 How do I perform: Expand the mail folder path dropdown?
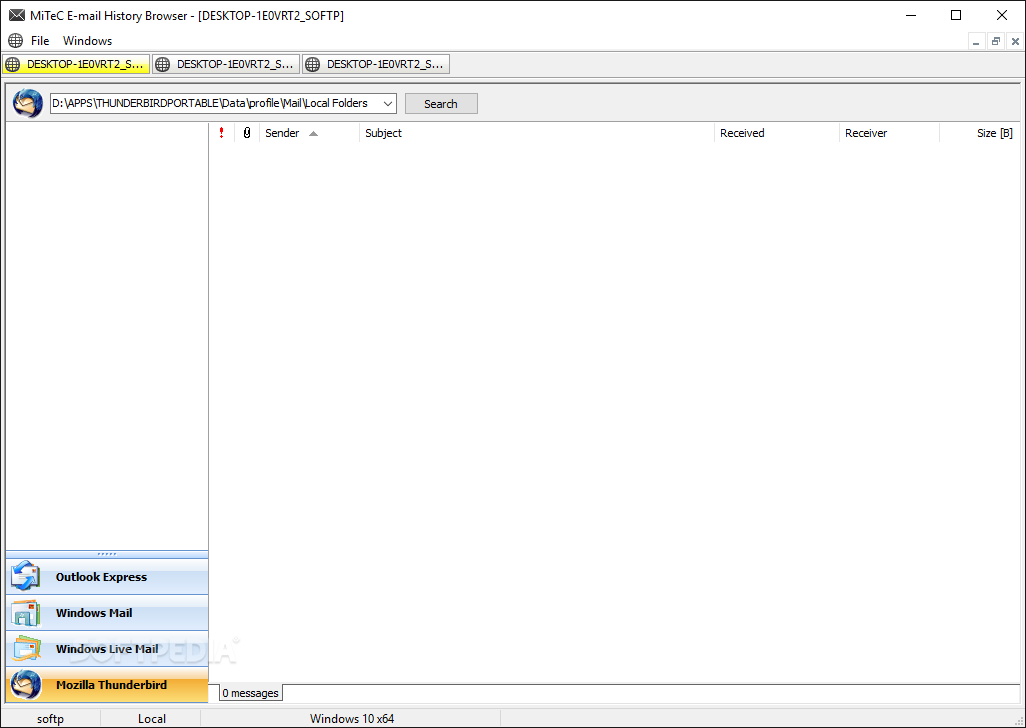click(x=387, y=103)
